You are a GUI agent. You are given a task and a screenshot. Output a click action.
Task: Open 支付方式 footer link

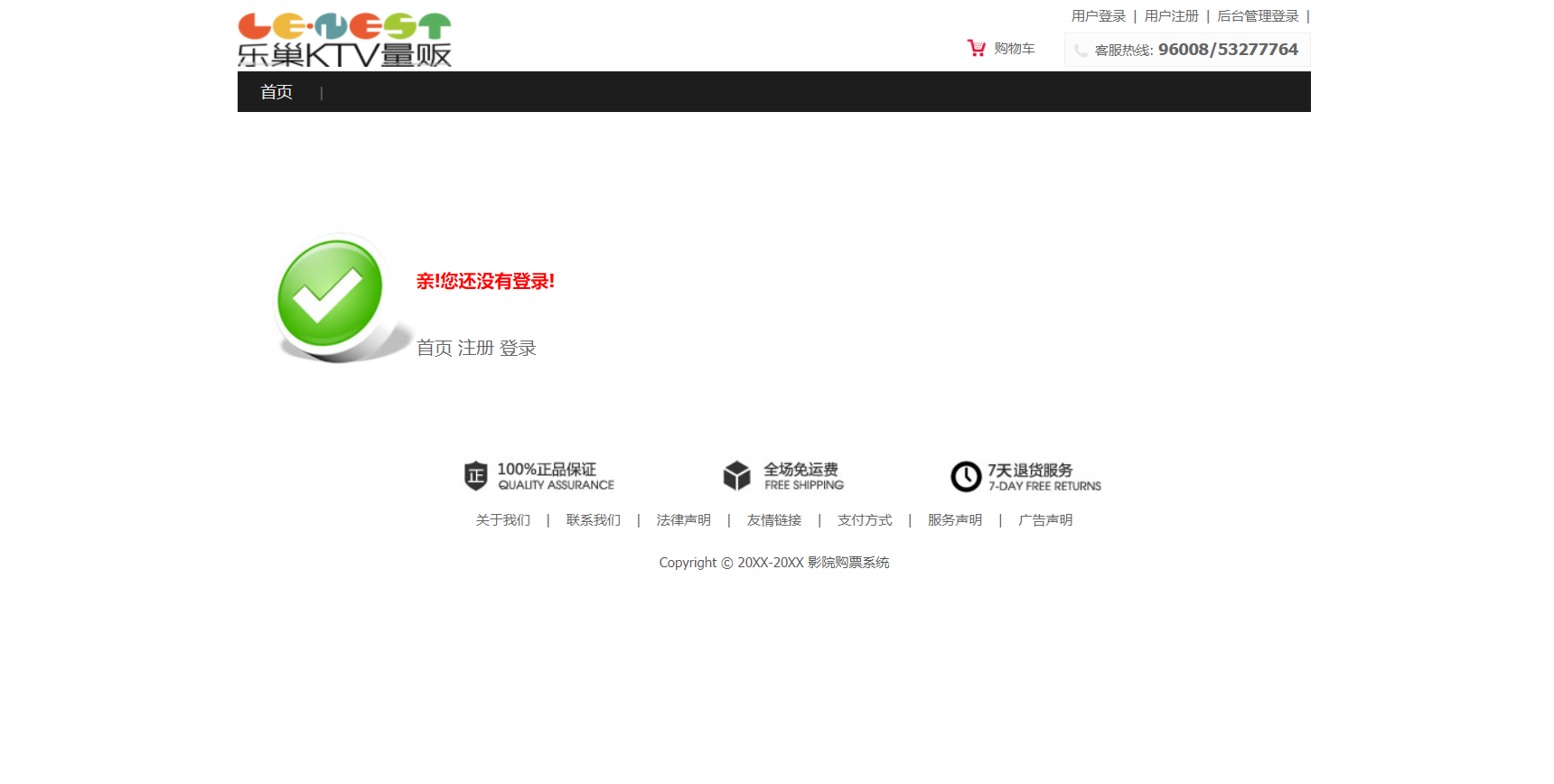click(865, 520)
